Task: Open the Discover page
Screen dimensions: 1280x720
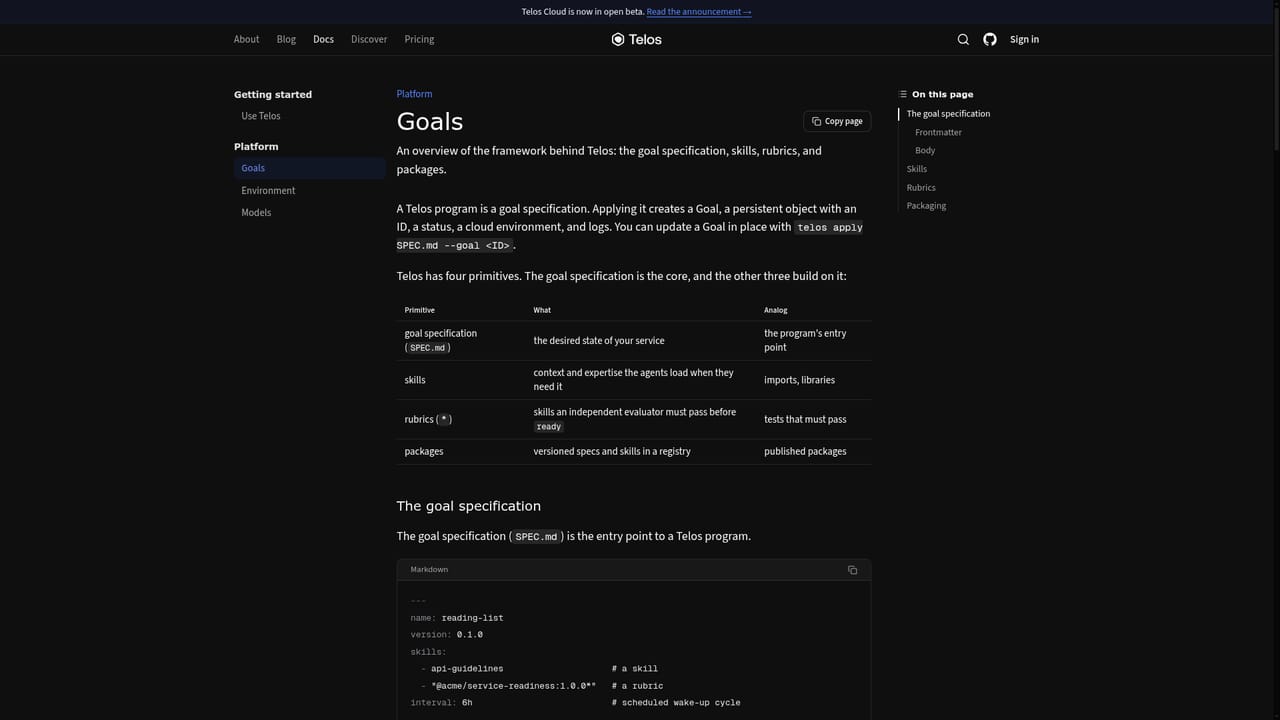Action: (x=369, y=39)
